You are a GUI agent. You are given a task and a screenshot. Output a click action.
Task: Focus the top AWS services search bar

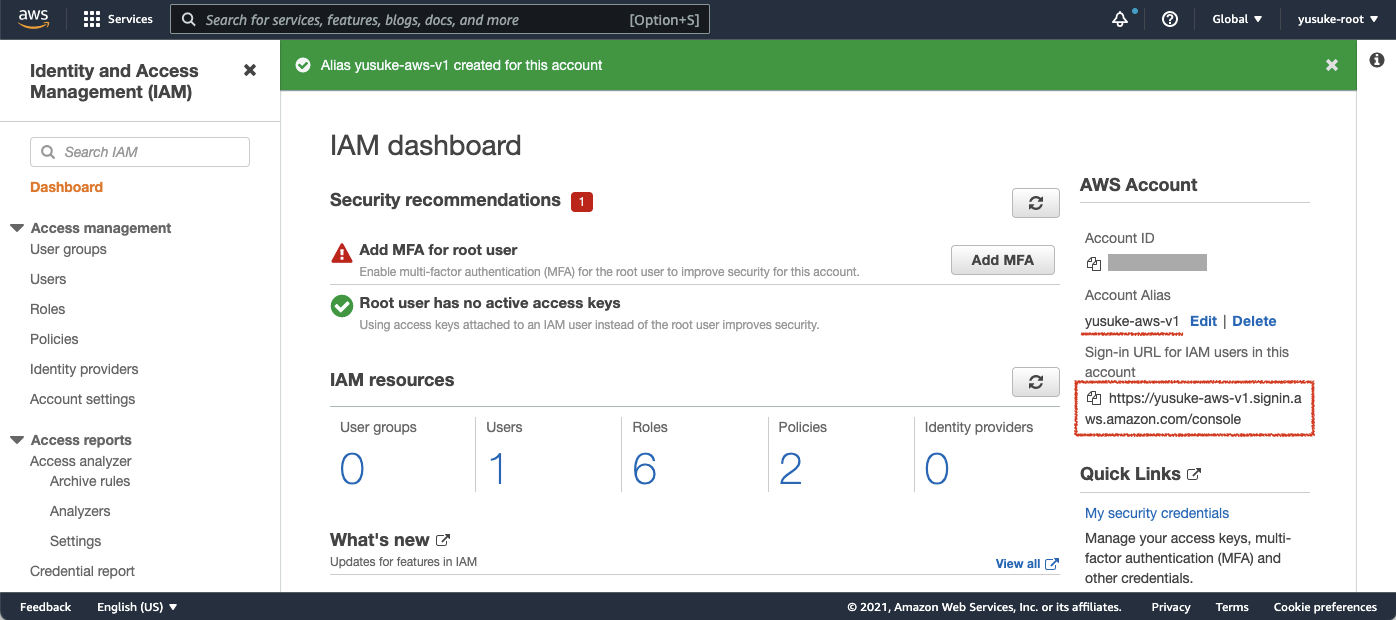point(440,19)
